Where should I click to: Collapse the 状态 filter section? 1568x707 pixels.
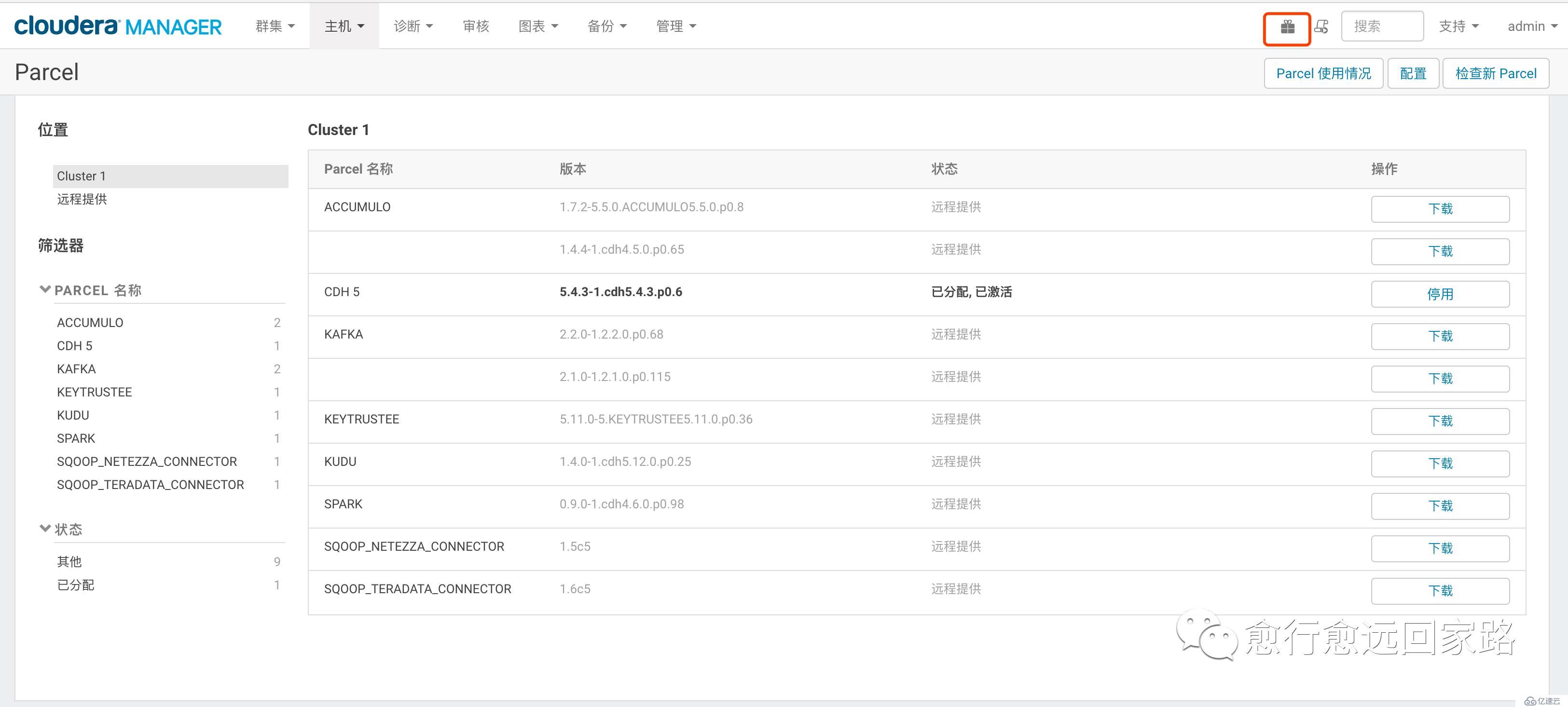[x=61, y=530]
